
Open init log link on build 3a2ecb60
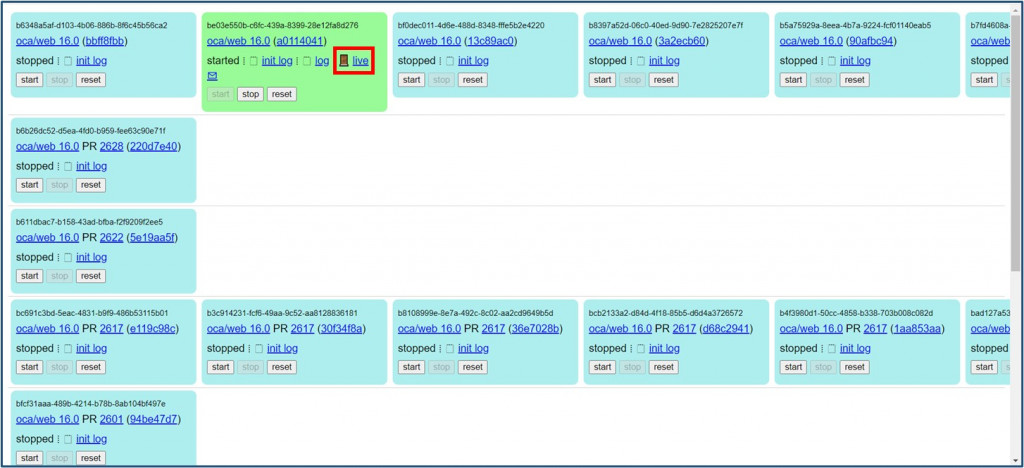coord(664,61)
